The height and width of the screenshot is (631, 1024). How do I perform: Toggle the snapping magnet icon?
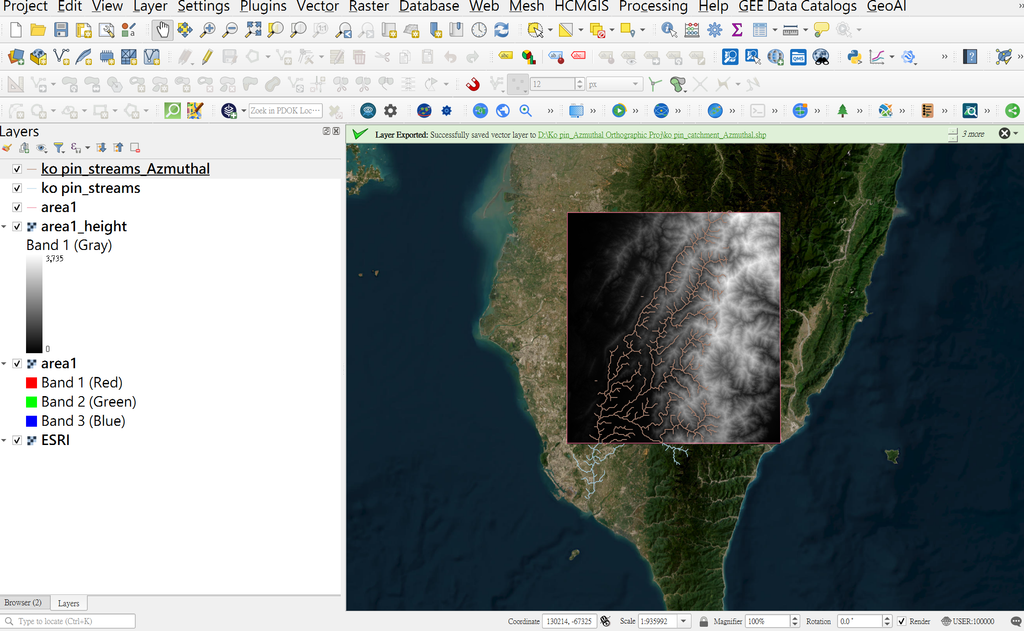(x=473, y=84)
